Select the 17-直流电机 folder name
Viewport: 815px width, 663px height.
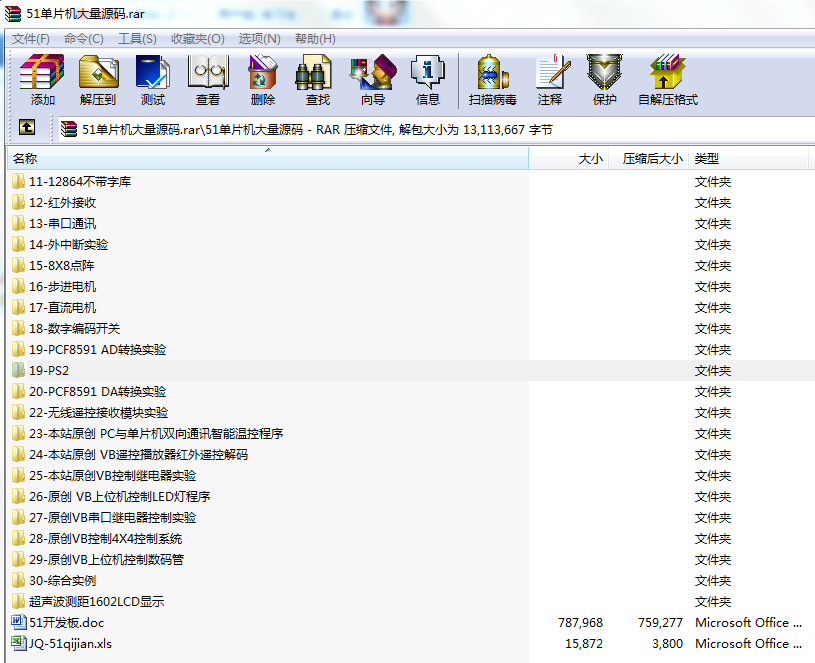pos(62,307)
